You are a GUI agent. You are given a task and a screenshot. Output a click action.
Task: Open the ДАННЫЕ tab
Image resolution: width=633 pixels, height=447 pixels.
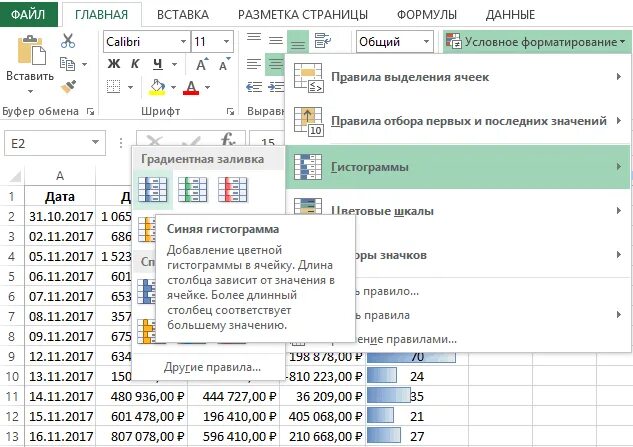click(510, 15)
